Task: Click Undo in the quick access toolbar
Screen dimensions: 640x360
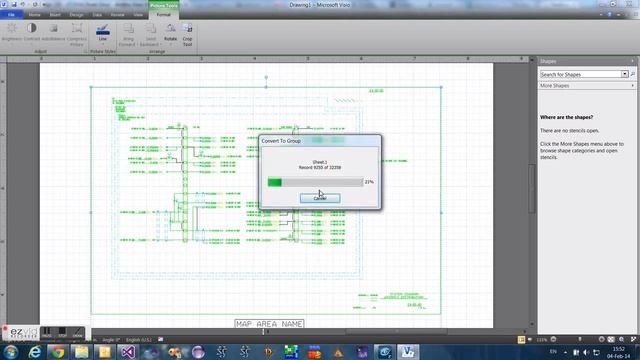Action: 23,4
